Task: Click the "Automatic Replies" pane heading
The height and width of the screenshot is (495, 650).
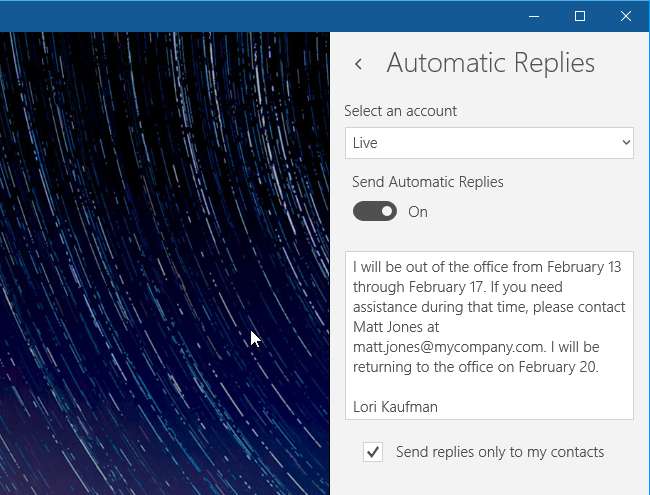Action: 490,63
